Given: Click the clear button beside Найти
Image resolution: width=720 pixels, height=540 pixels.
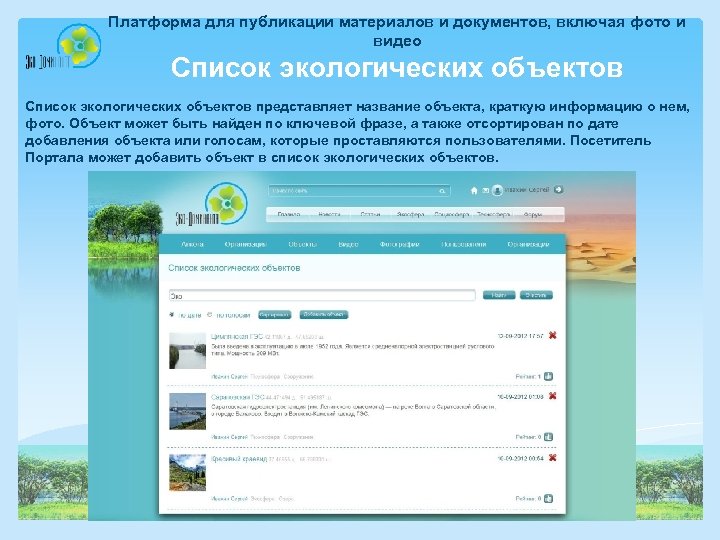Looking at the screenshot, I should [536, 295].
